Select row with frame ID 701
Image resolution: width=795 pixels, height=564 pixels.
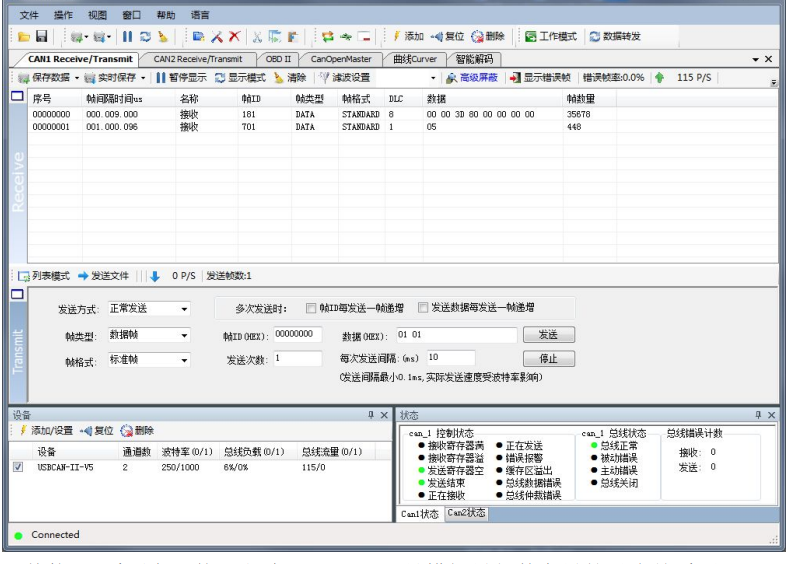tap(403, 127)
